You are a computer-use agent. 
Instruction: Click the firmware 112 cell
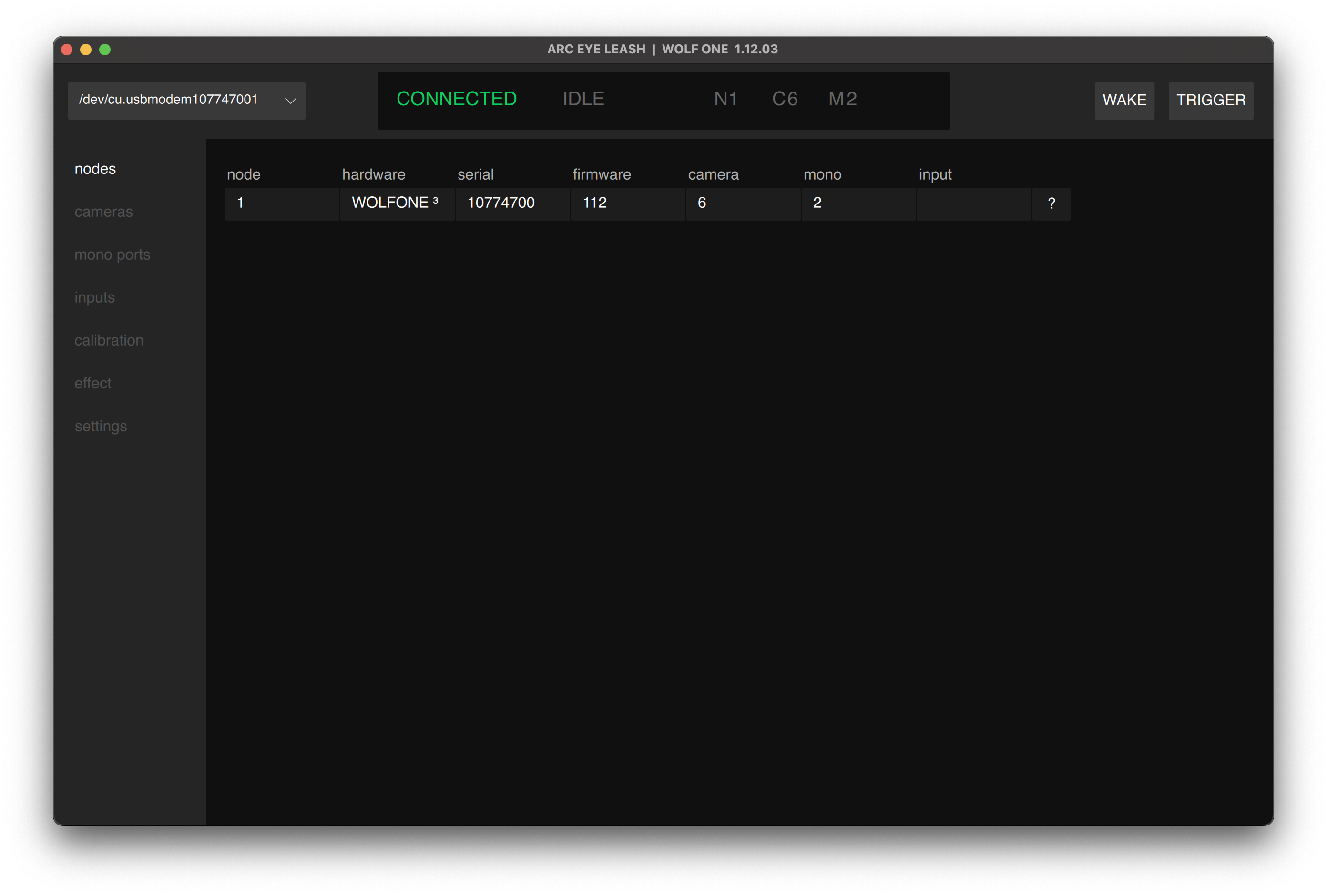point(628,204)
